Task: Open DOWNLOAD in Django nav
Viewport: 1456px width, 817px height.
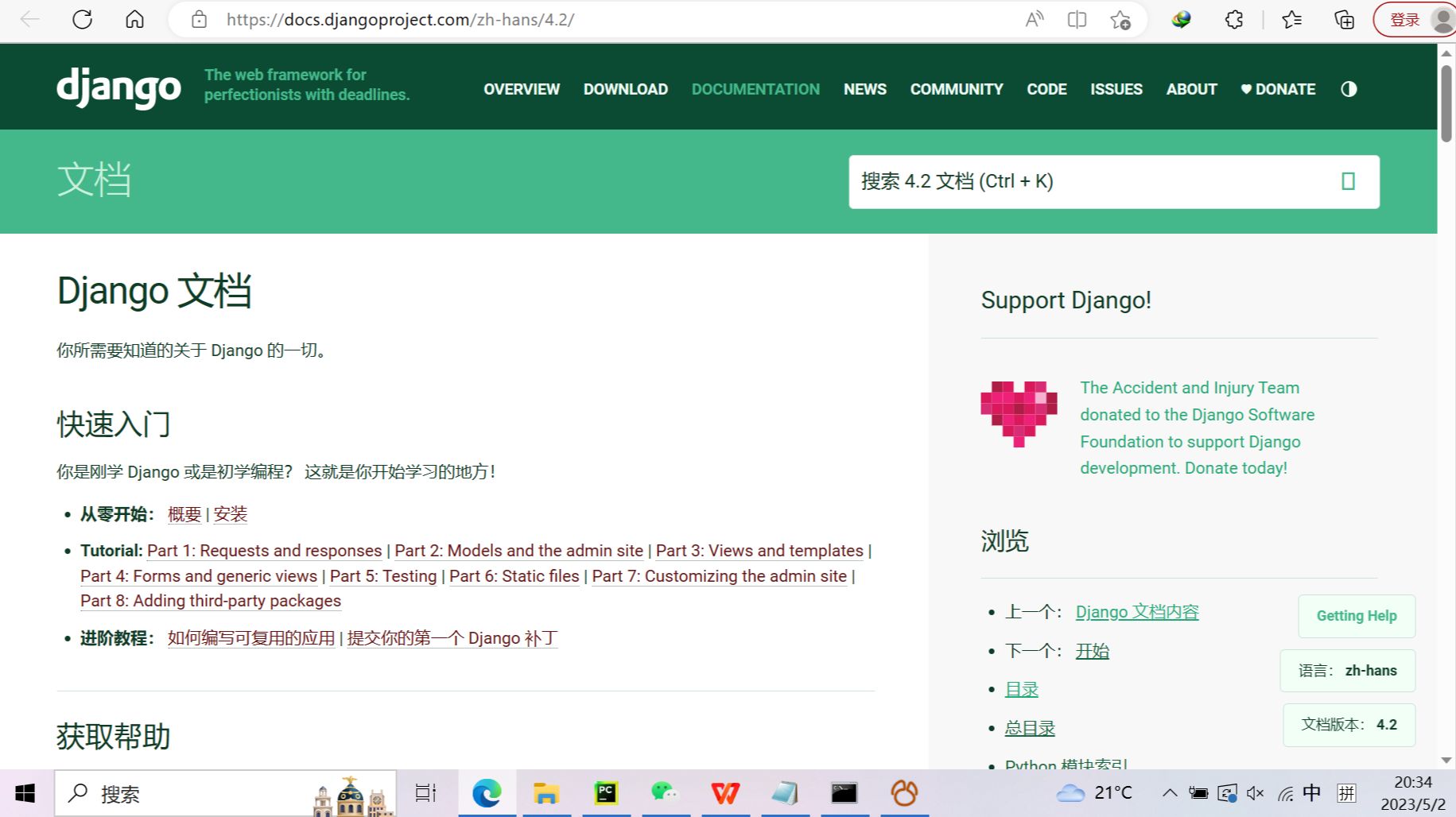Action: pyautogui.click(x=626, y=89)
